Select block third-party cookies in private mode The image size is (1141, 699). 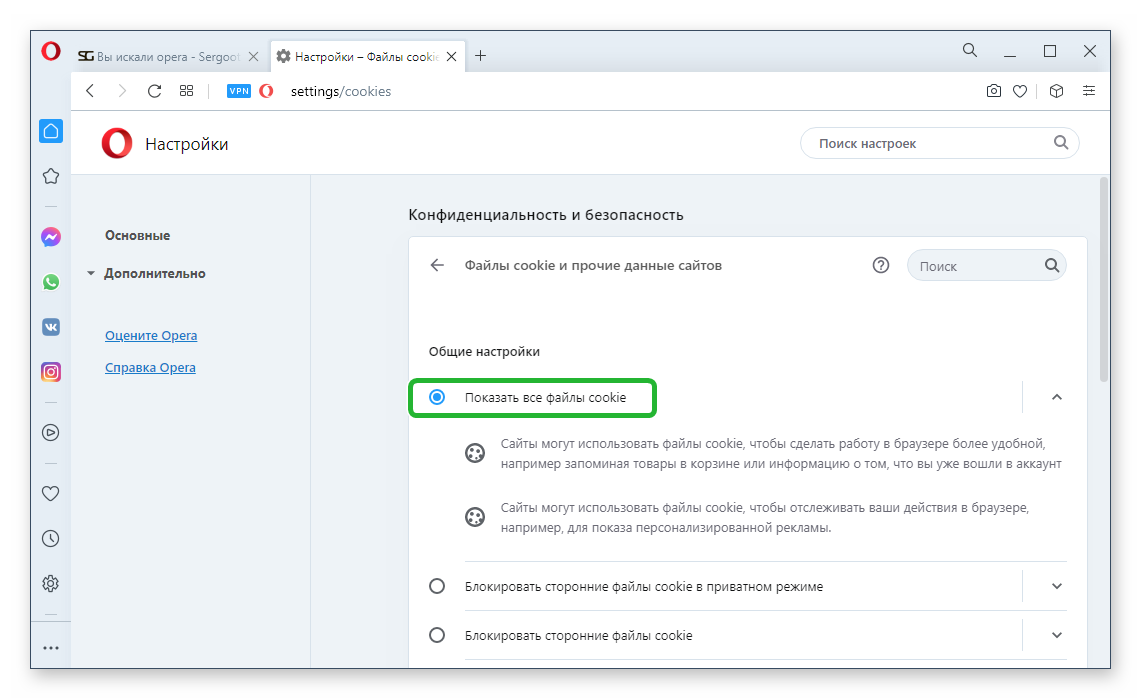click(x=437, y=586)
